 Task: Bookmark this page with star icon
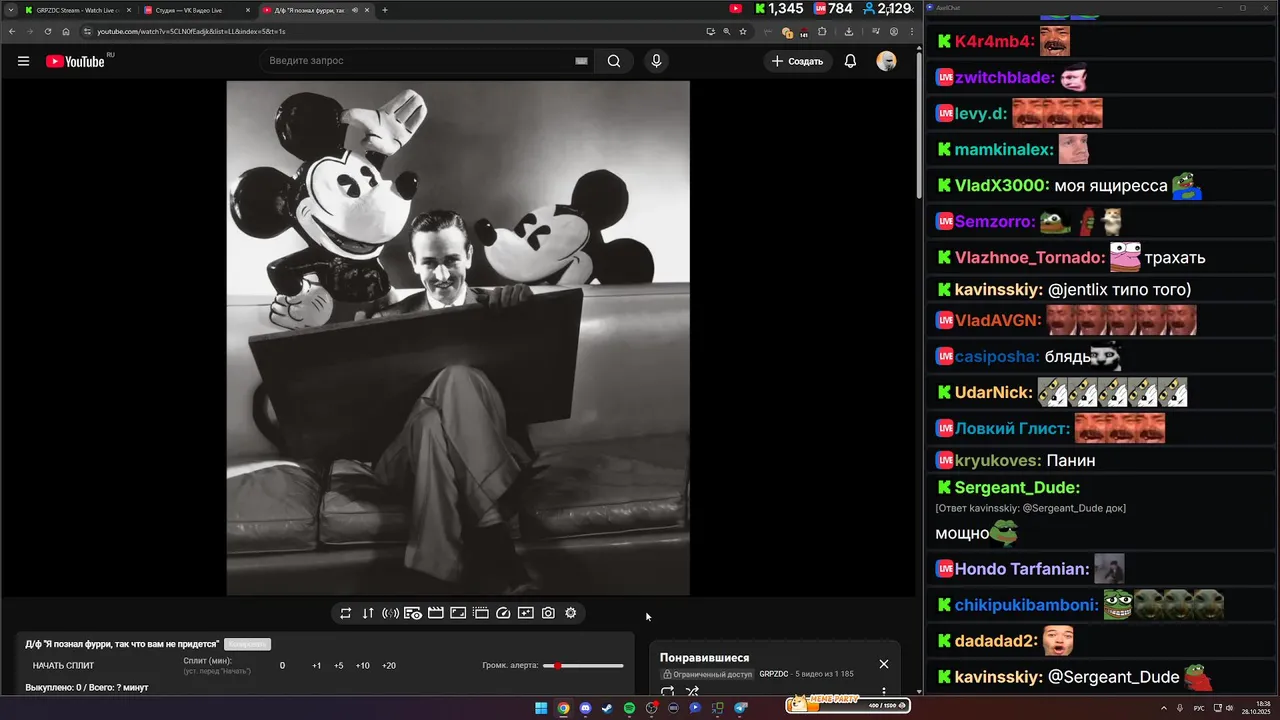[x=743, y=31]
